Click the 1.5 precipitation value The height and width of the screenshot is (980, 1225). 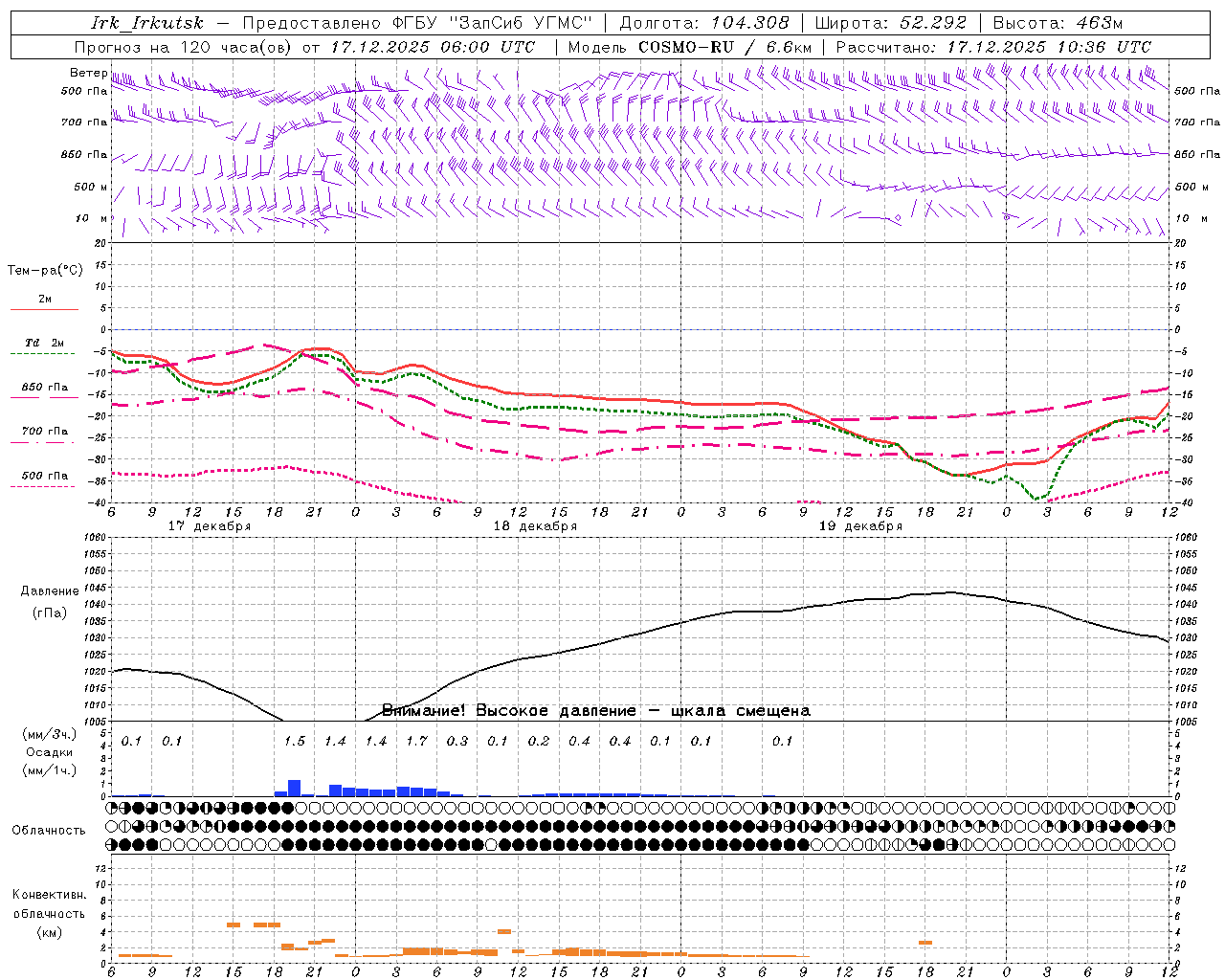coord(295,742)
